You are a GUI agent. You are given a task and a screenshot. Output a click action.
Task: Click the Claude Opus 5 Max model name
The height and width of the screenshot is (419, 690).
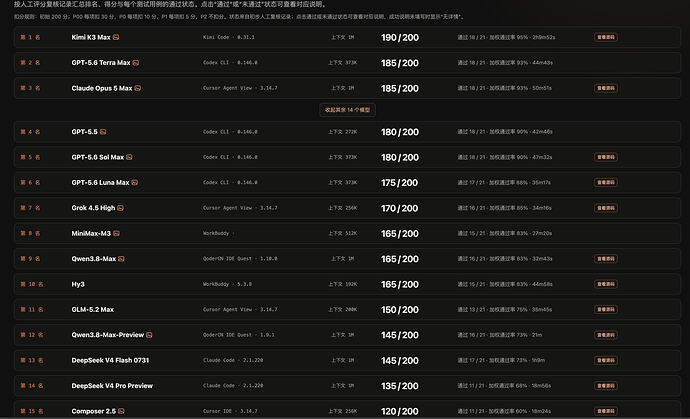click(x=102, y=88)
